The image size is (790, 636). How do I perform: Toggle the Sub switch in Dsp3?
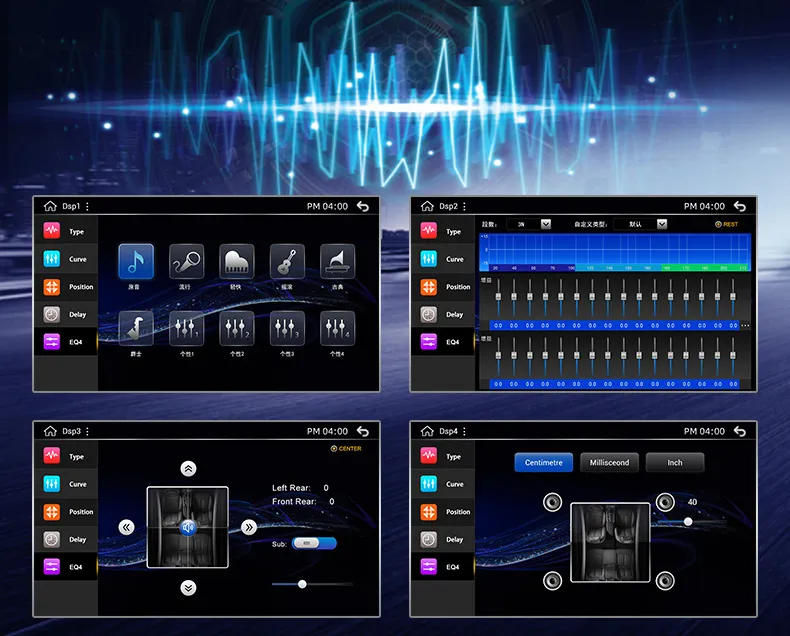tap(314, 543)
